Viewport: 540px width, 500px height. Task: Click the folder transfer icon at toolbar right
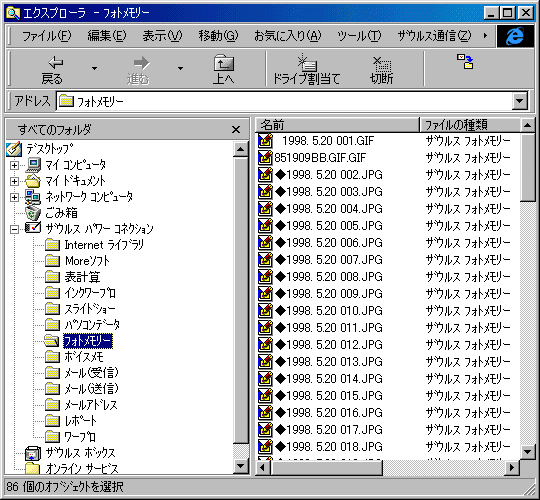coord(465,62)
